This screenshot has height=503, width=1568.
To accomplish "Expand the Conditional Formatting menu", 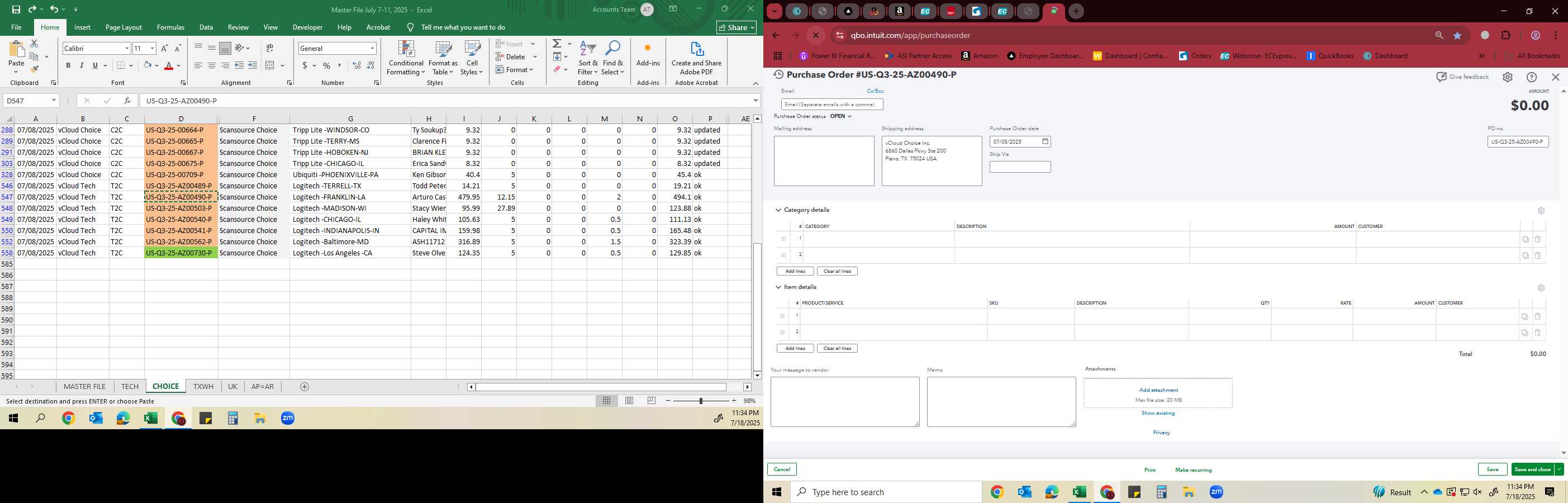I will pyautogui.click(x=406, y=58).
